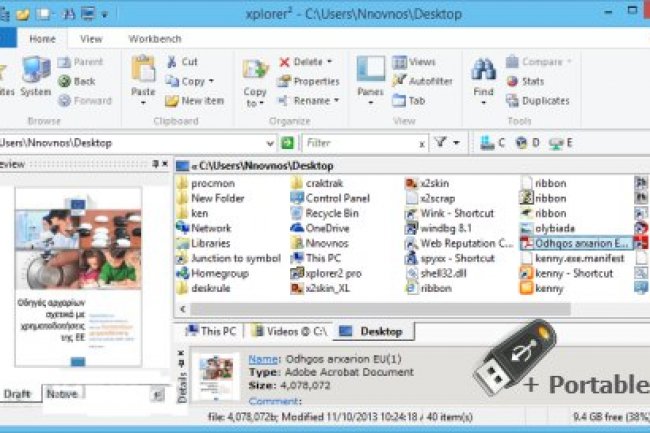The width and height of the screenshot is (650, 433).
Task: Select the Desktop folder tab
Action: click(372, 331)
